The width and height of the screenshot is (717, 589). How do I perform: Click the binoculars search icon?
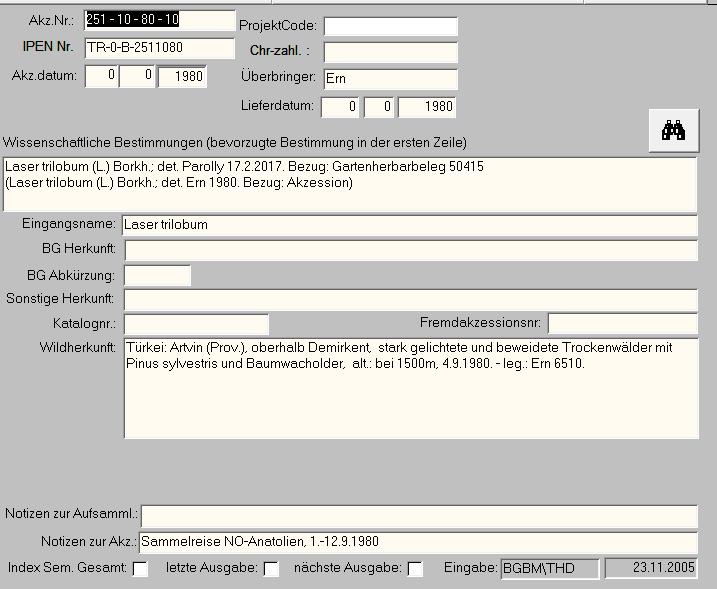[673, 131]
